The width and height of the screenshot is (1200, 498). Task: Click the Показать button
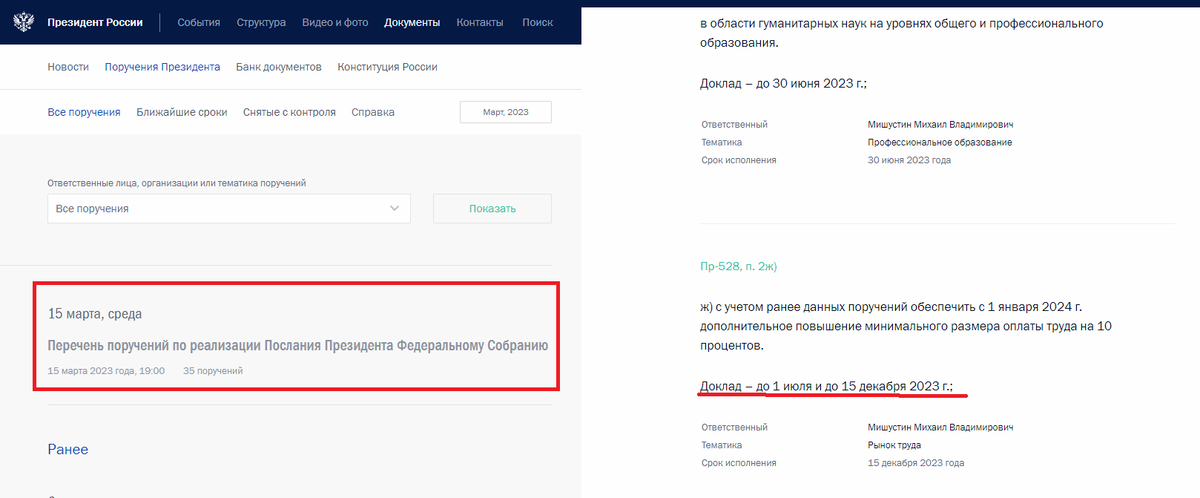click(492, 209)
